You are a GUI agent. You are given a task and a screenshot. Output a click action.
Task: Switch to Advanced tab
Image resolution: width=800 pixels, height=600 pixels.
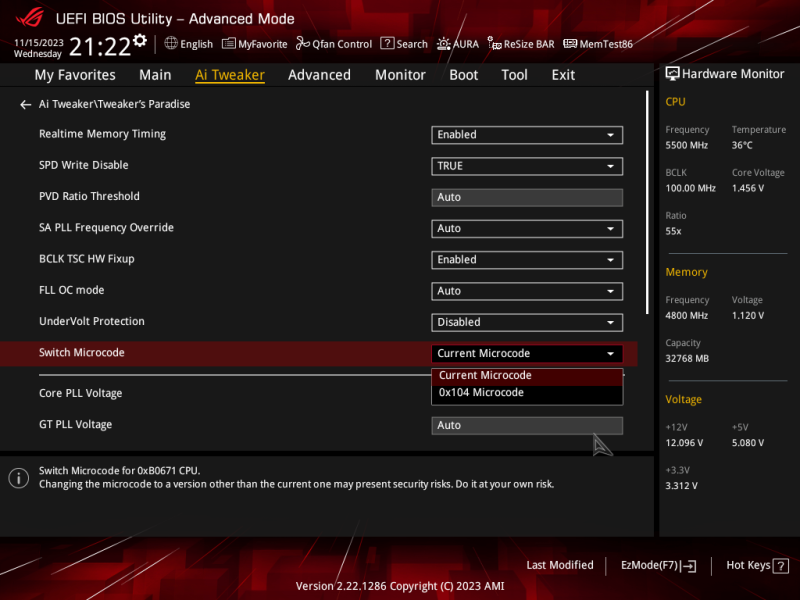(x=319, y=75)
